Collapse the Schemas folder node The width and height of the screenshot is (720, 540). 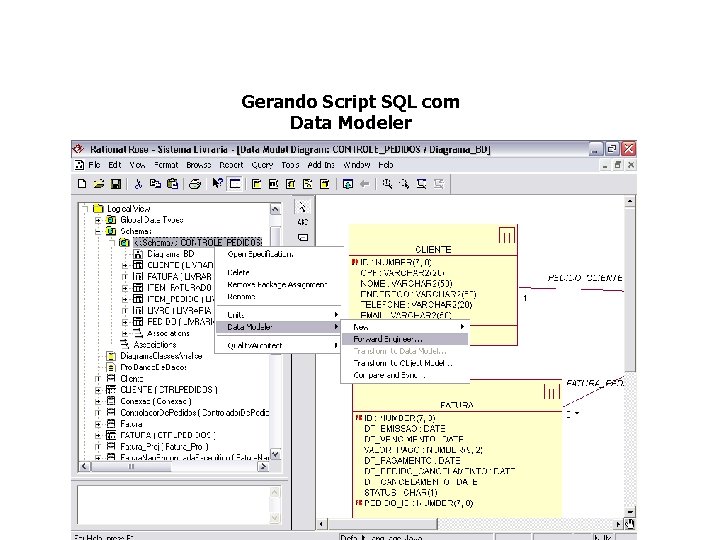coord(98,231)
